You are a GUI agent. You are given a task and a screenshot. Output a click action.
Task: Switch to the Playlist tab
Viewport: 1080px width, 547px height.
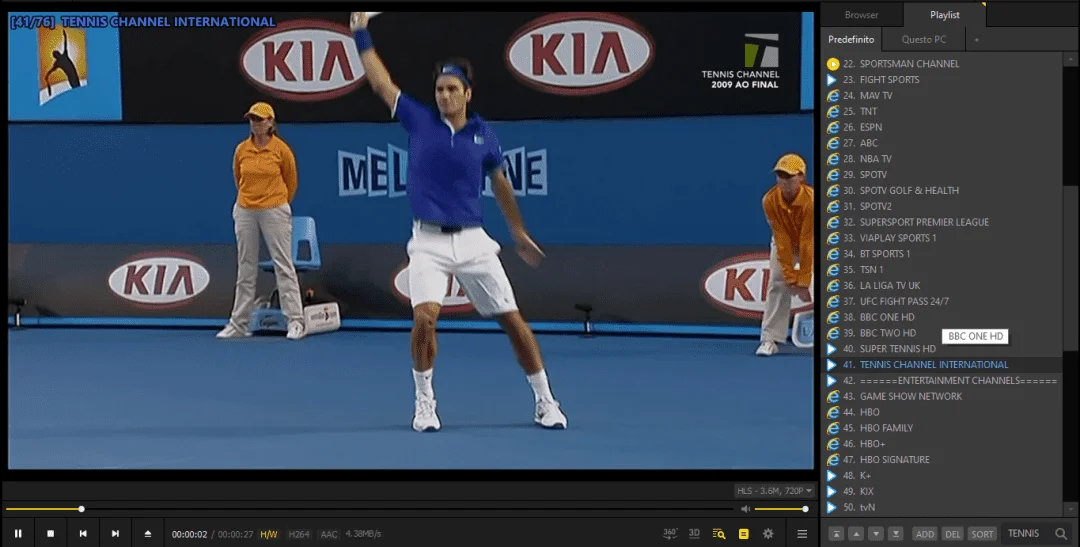click(944, 14)
